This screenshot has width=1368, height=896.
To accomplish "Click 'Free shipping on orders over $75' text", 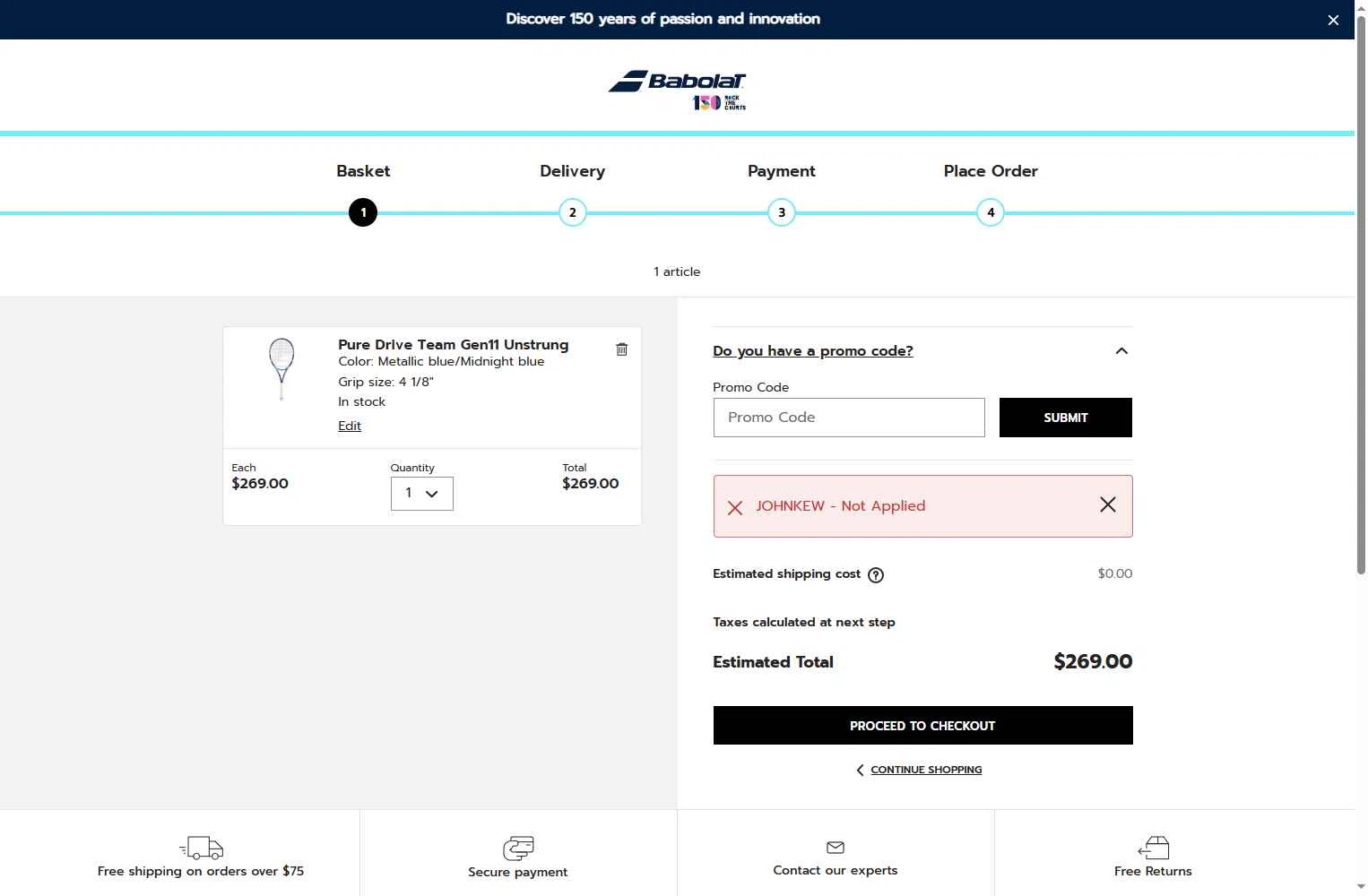I will [x=201, y=871].
